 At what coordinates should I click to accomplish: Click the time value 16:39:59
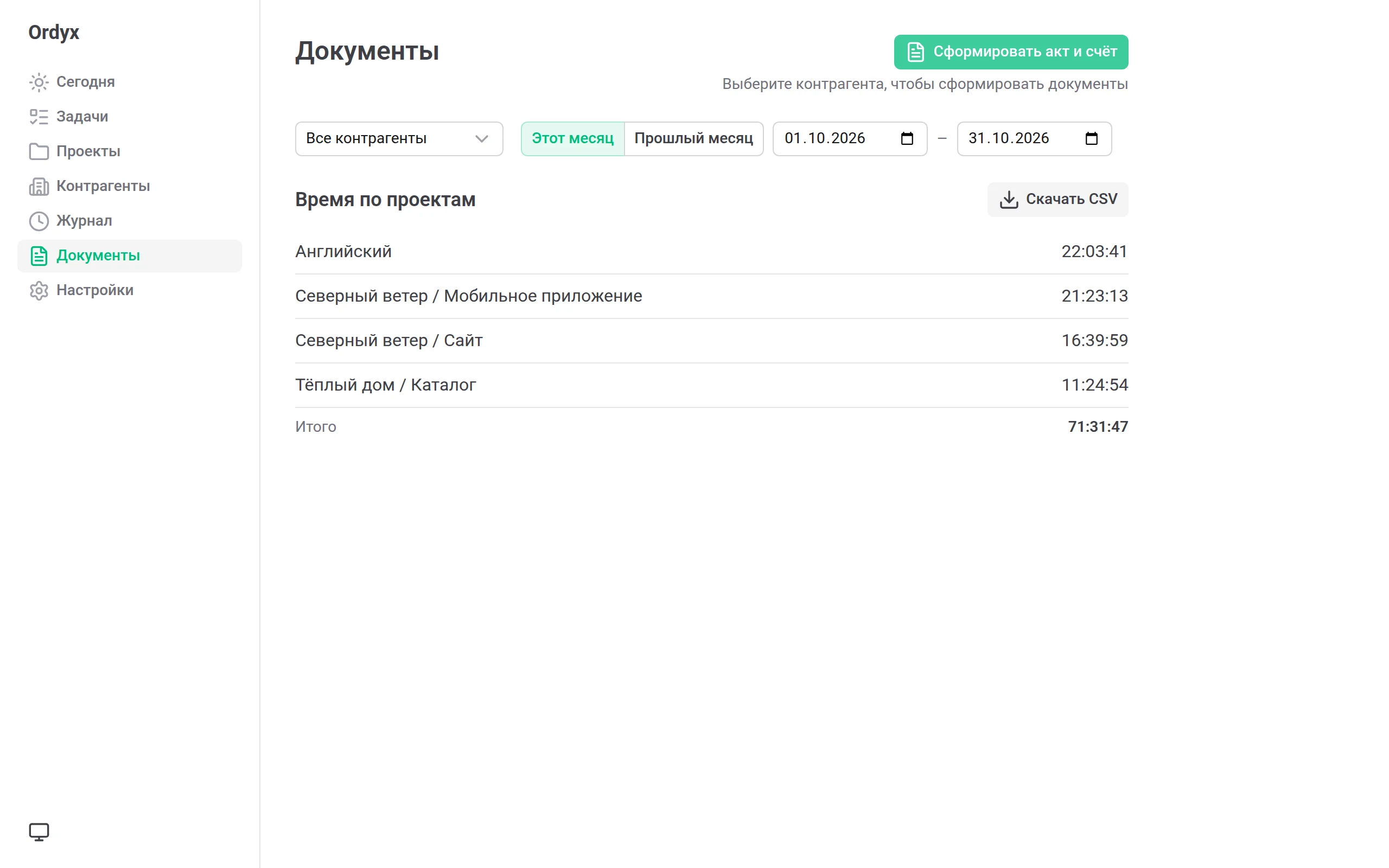(x=1094, y=341)
